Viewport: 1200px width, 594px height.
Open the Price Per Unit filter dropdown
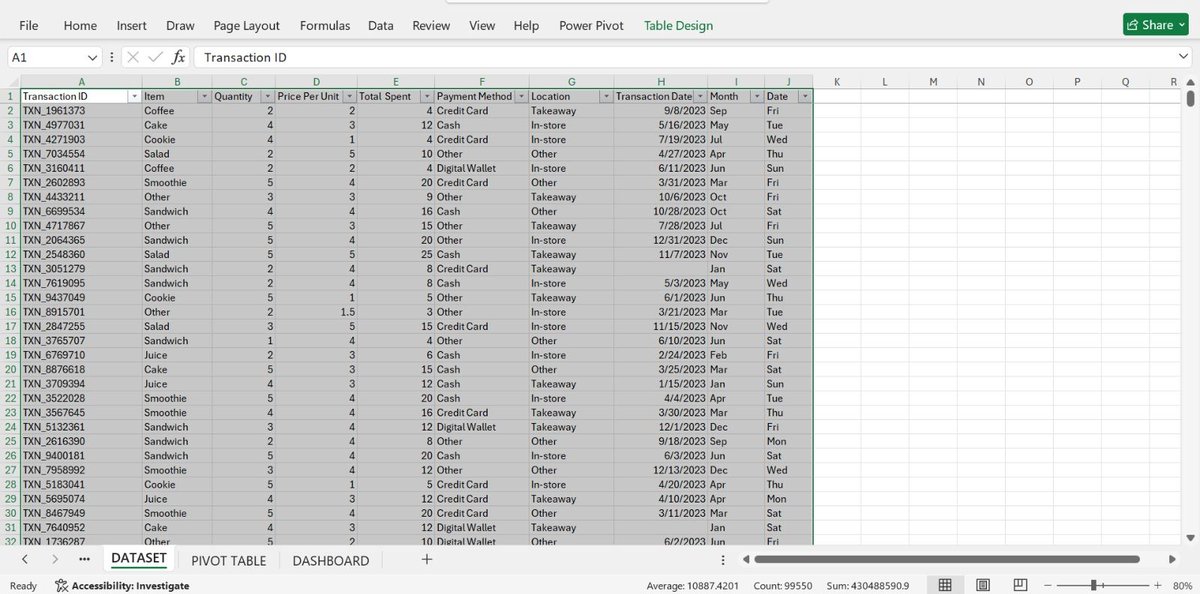[x=349, y=96]
